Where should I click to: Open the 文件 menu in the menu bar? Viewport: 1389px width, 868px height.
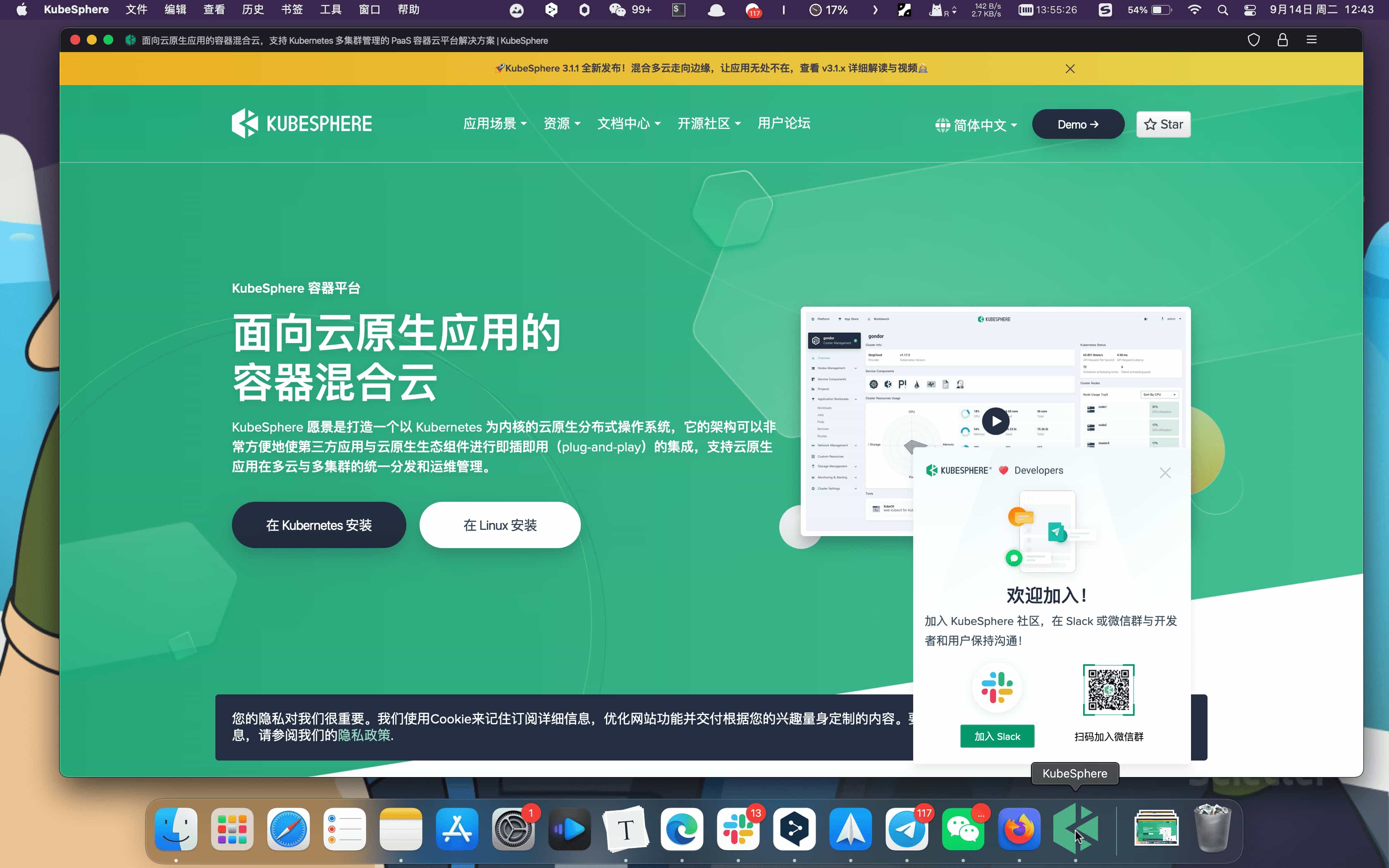pos(136,10)
